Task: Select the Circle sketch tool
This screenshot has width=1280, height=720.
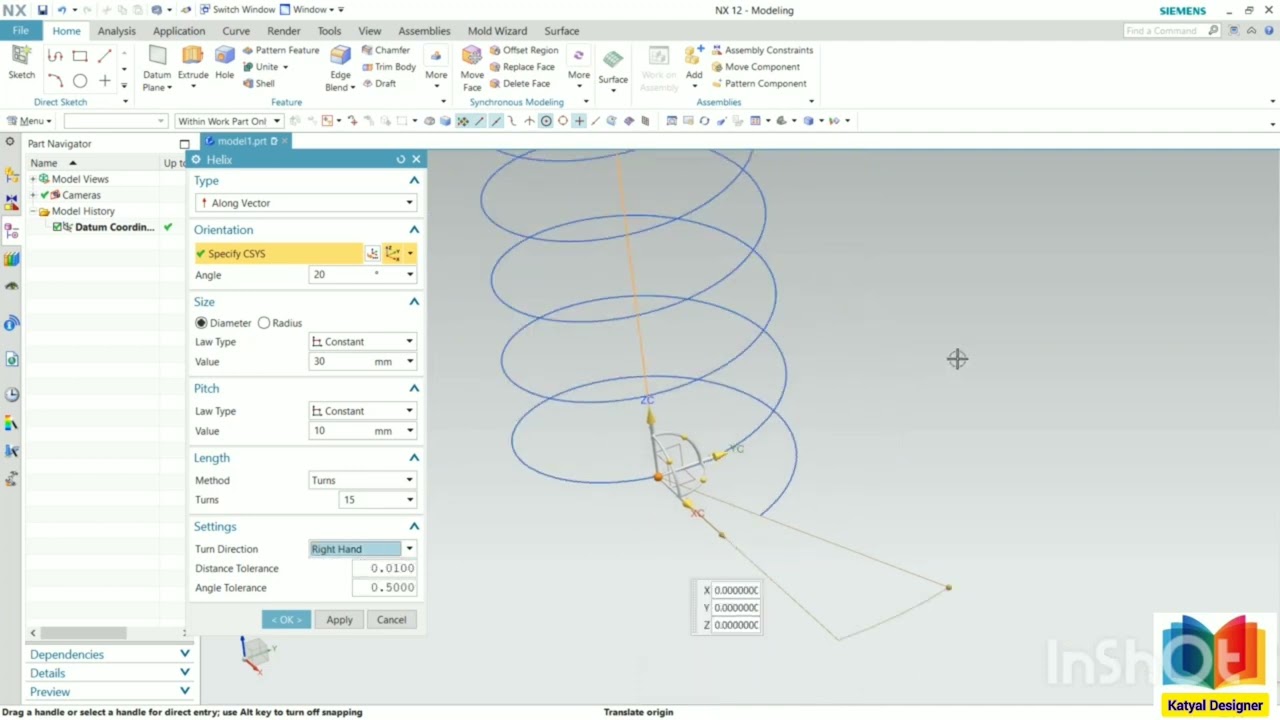Action: tap(80, 81)
